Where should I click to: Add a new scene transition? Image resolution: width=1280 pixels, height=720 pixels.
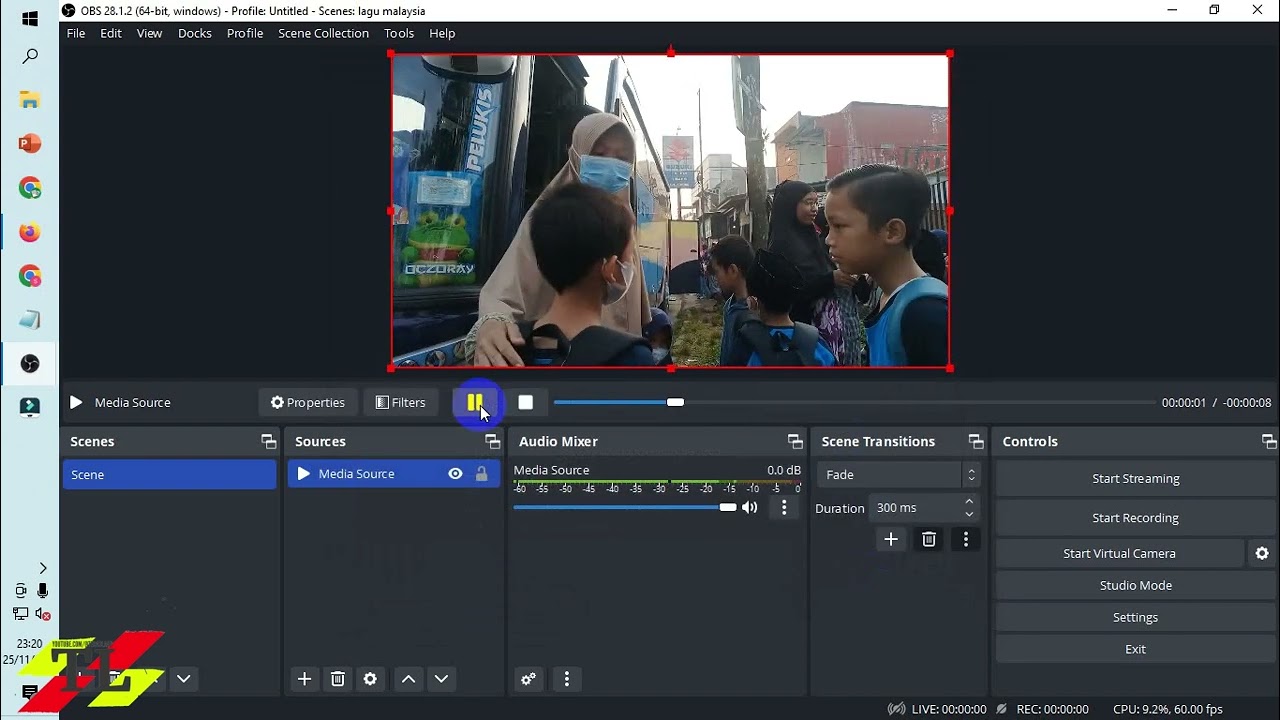[x=891, y=539]
